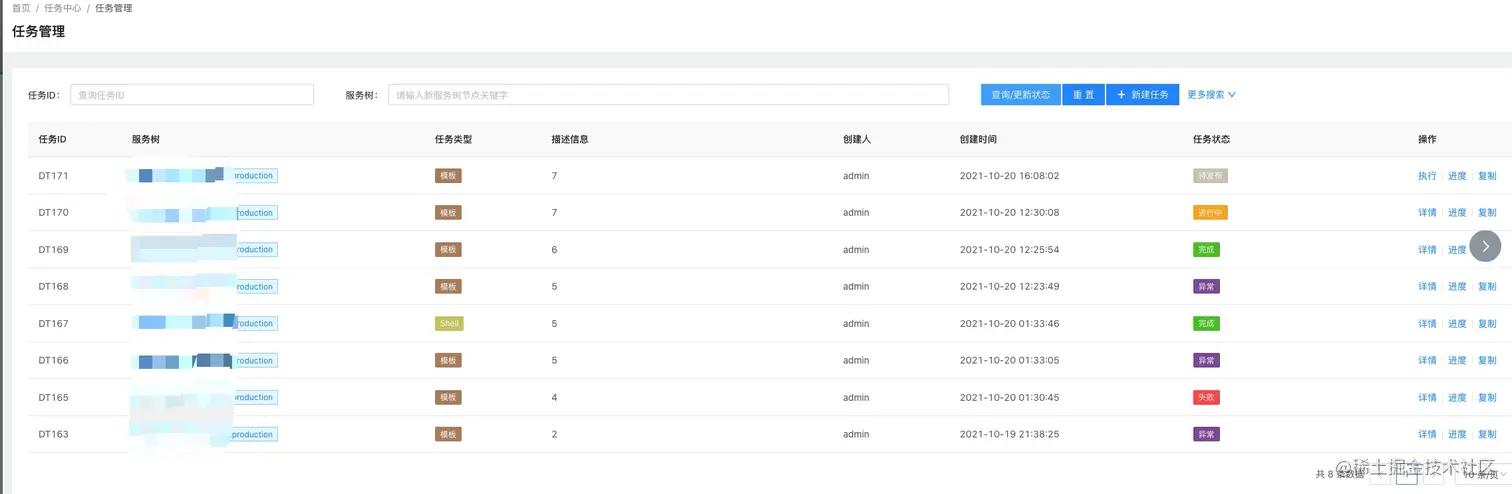This screenshot has height=494, width=1512.
Task: Open 详情 for task DT167
Action: 1427,324
